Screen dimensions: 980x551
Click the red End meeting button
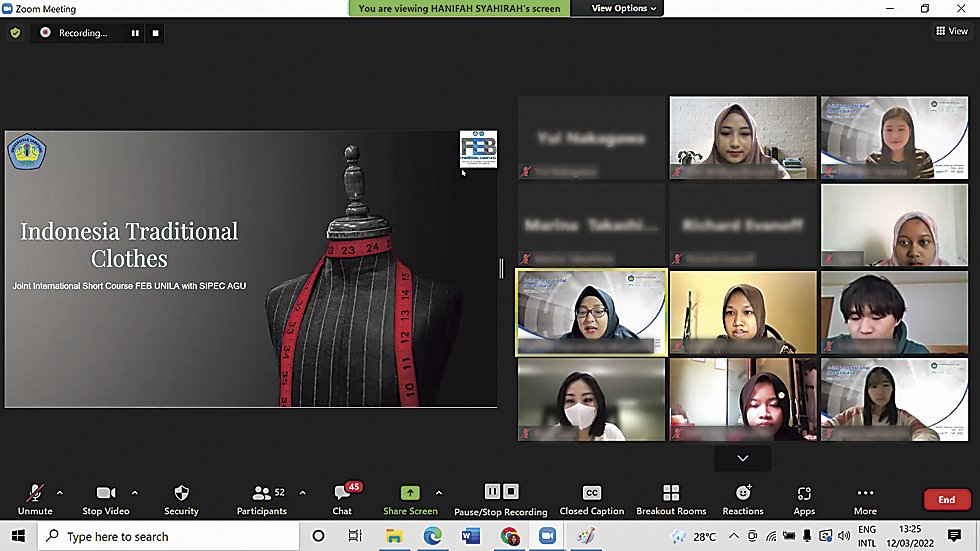pos(947,499)
